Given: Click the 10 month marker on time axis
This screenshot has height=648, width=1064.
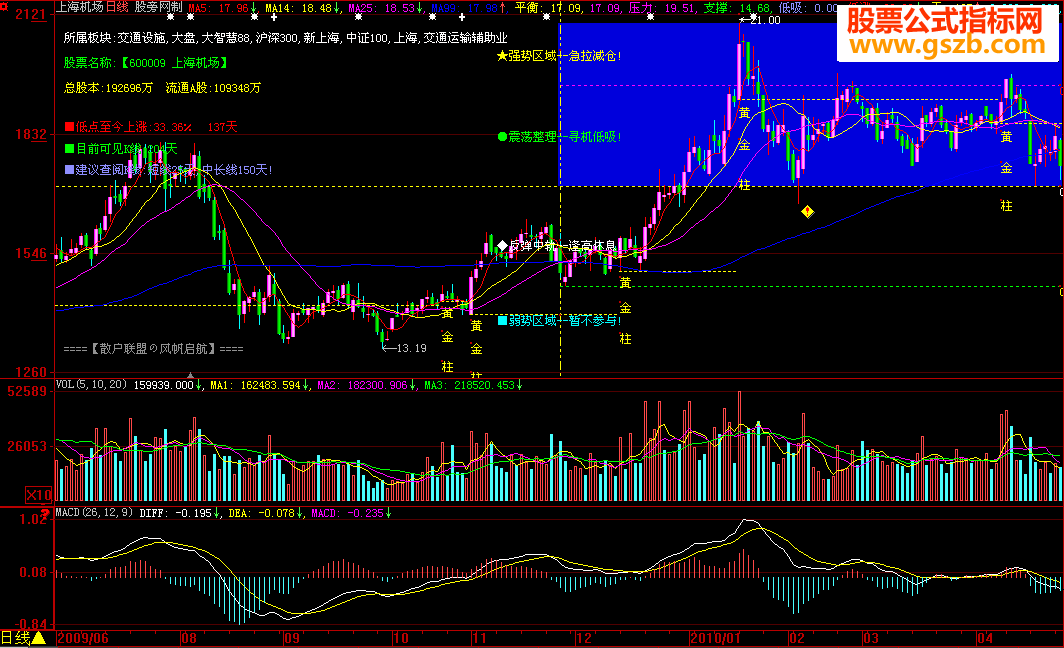Looking at the screenshot, I should 401,639.
